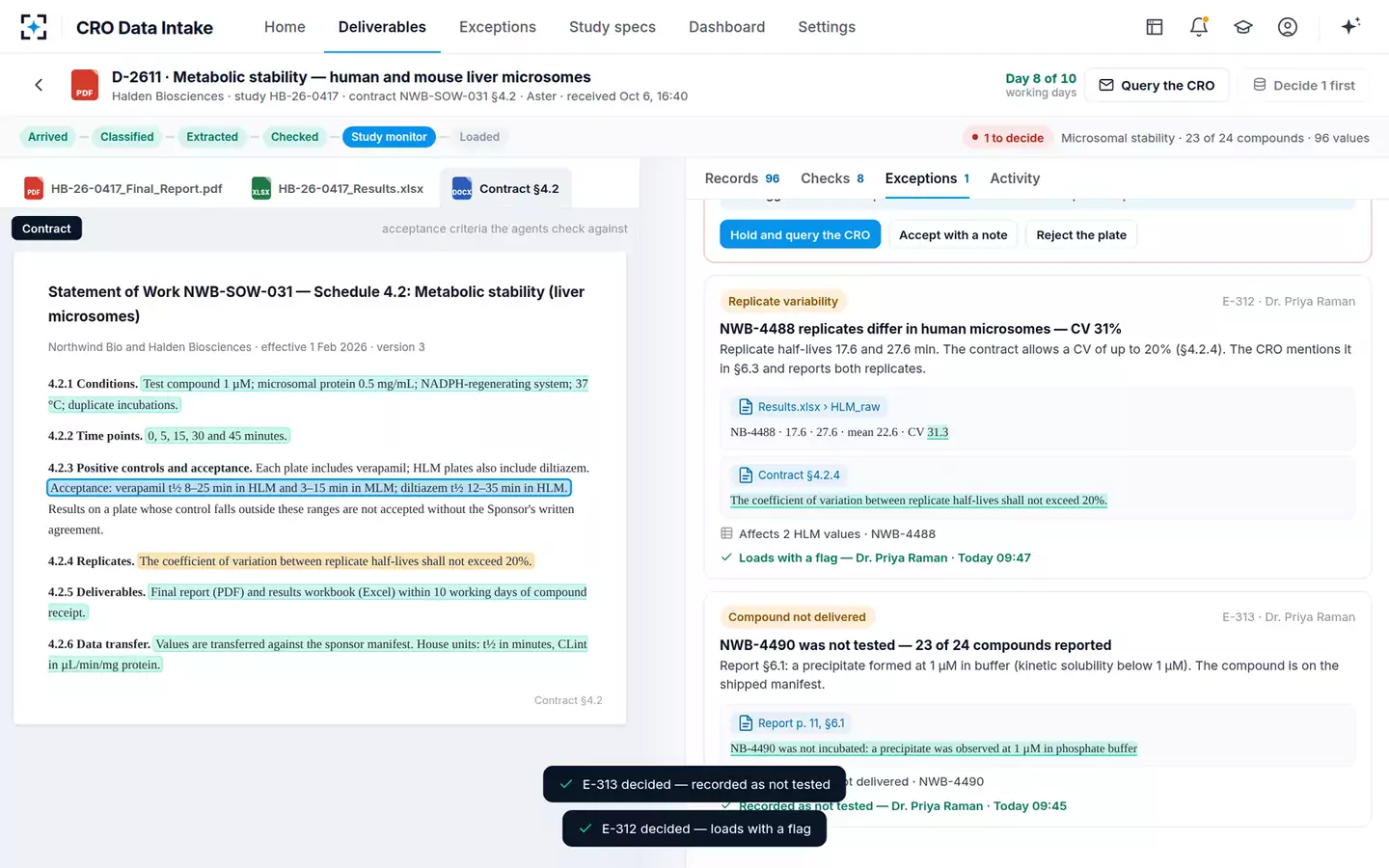Switch to the Checks 8 tab
The width and height of the screenshot is (1389, 868).
pos(832,178)
